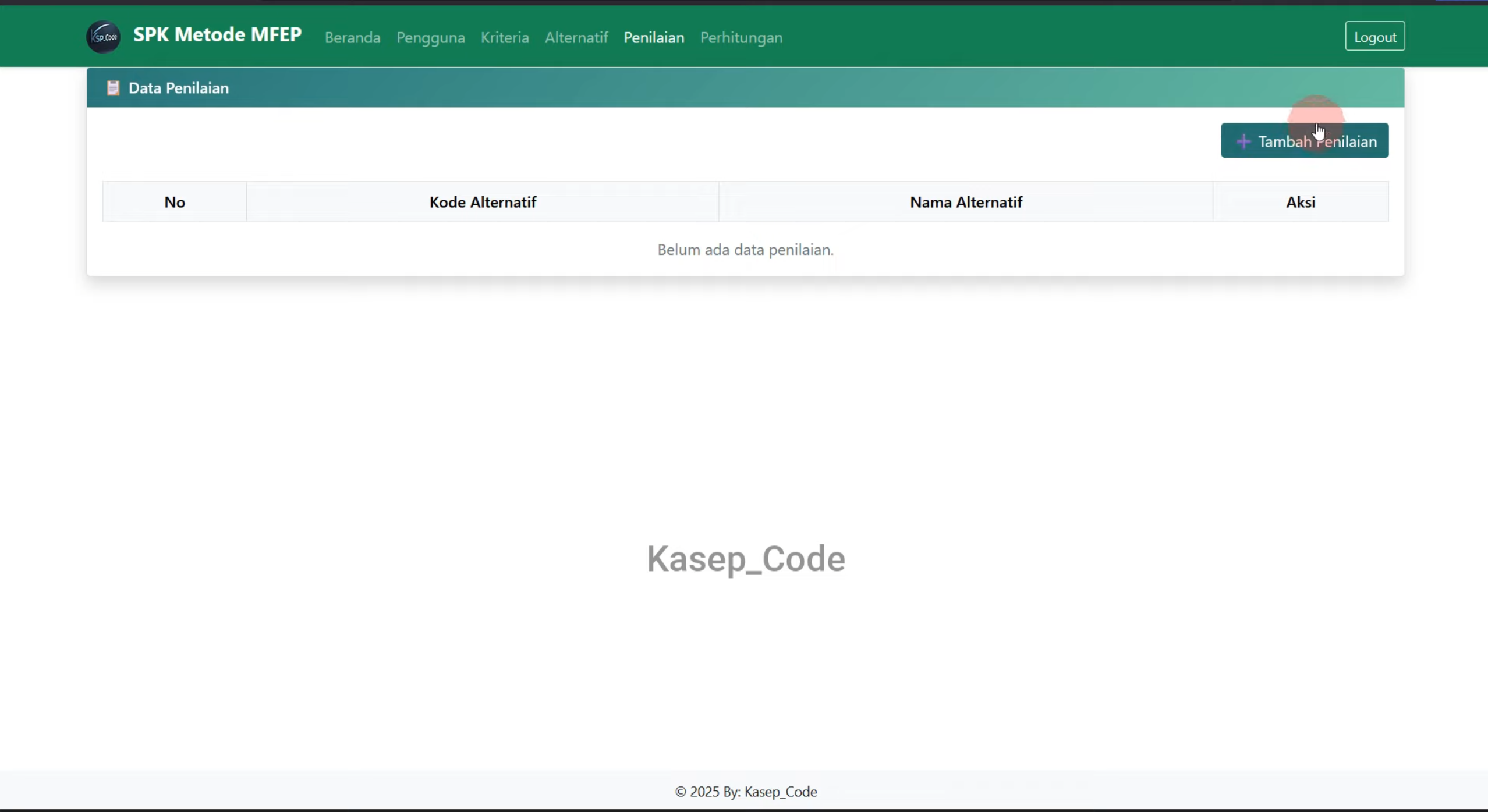
Task: Switch to Perhitungan
Action: click(x=741, y=37)
